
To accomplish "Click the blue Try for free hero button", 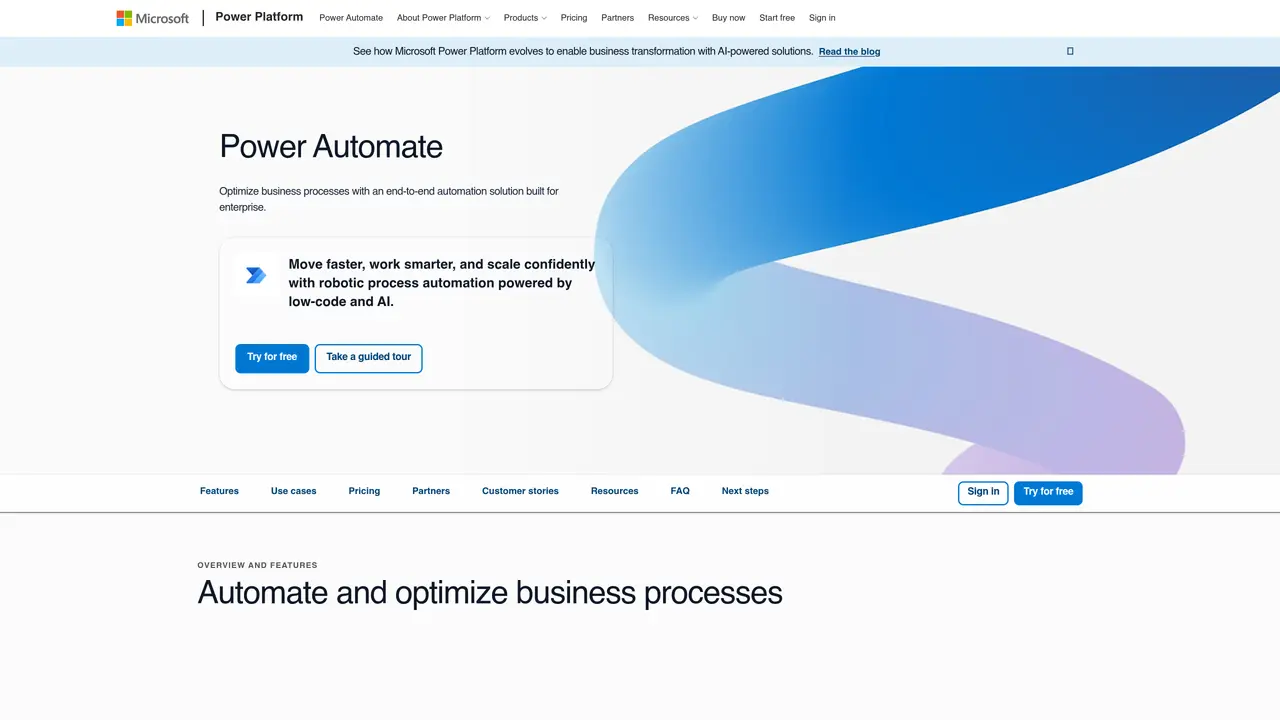I will pyautogui.click(x=272, y=358).
